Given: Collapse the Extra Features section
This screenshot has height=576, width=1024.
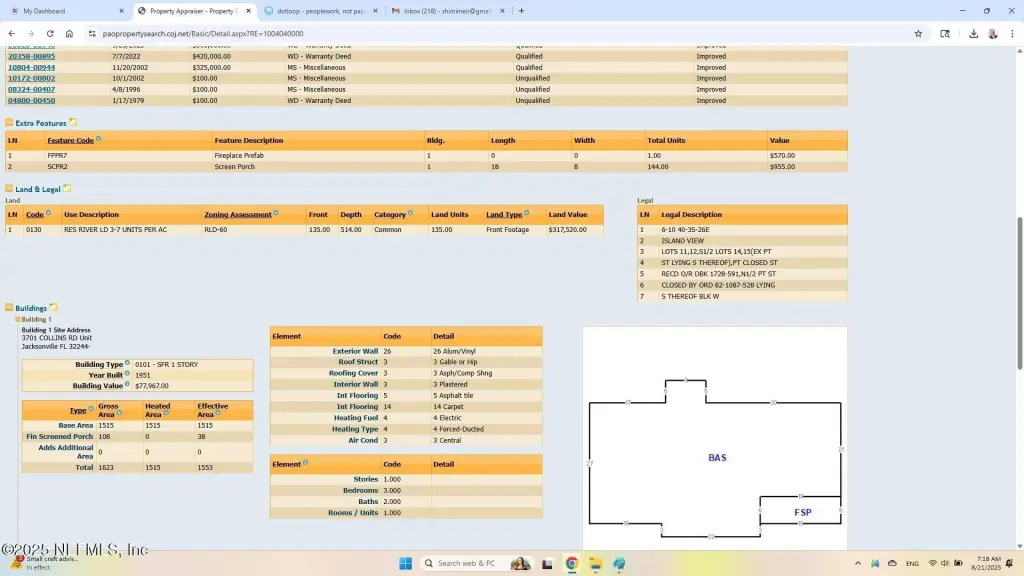Looking at the screenshot, I should point(9,123).
